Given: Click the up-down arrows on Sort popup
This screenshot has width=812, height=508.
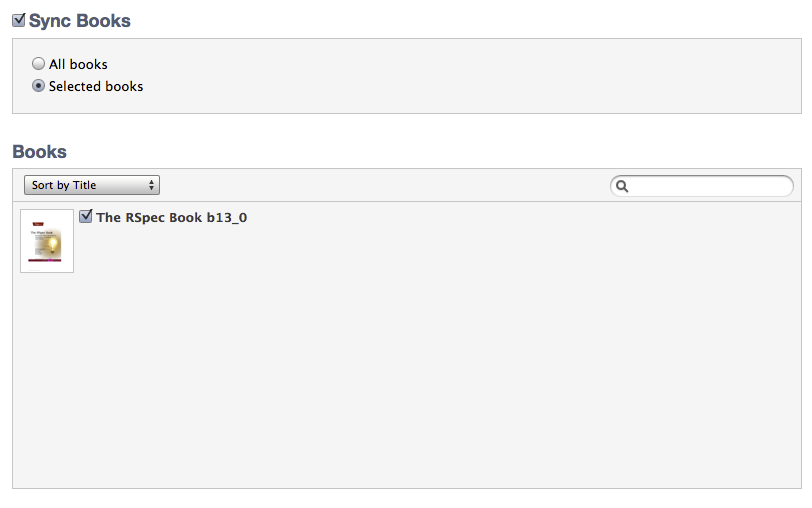Looking at the screenshot, I should 151,185.
